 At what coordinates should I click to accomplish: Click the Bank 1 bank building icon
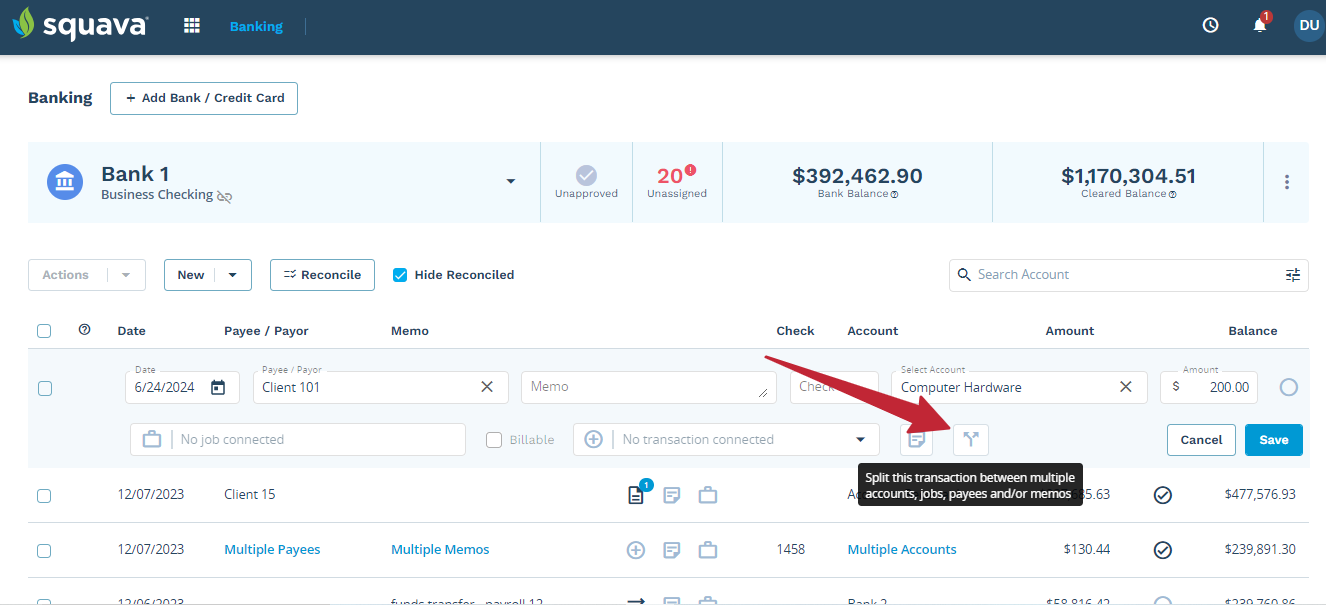point(65,182)
